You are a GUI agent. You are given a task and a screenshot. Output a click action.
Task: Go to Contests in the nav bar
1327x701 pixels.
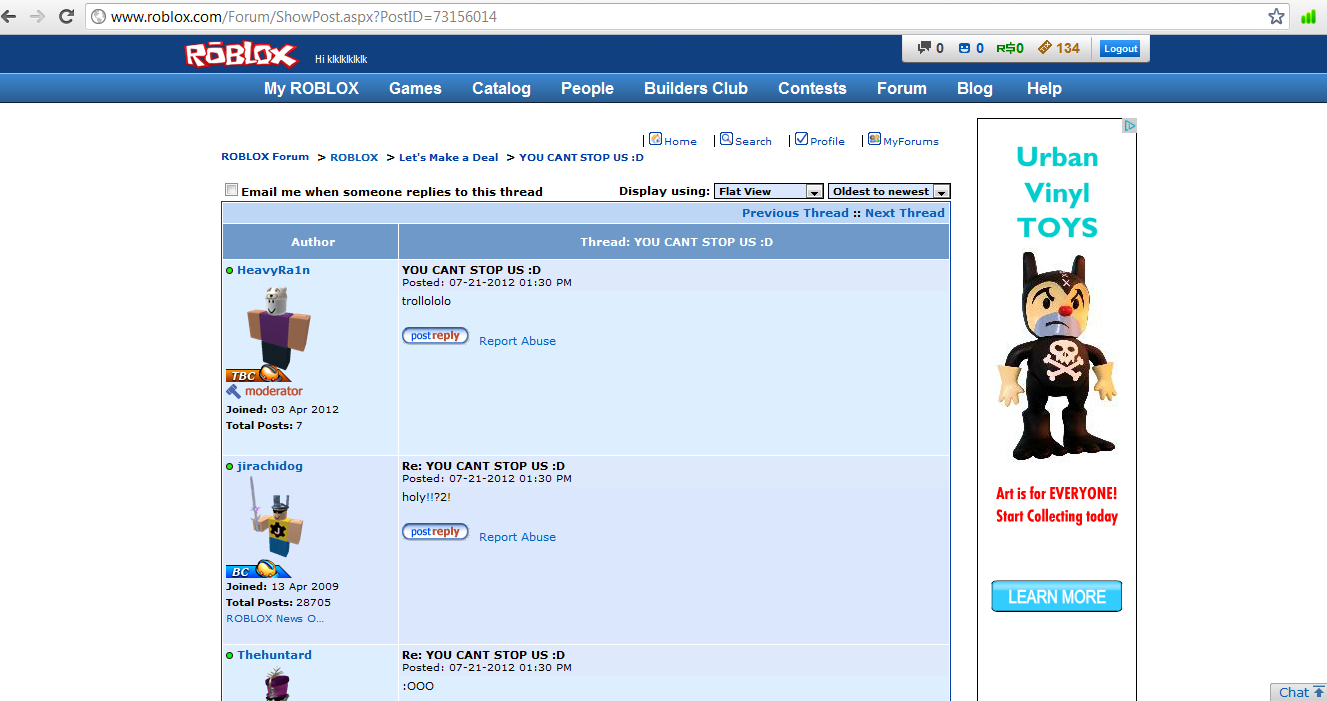(x=812, y=88)
